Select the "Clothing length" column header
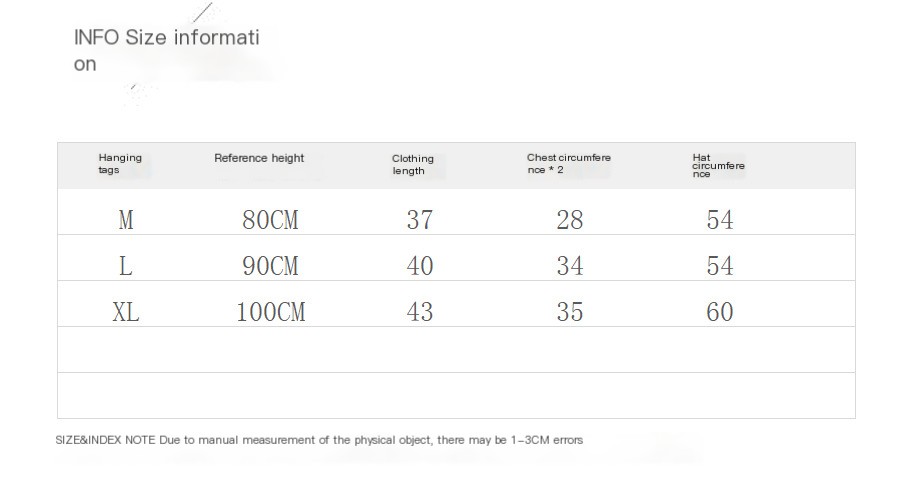The width and height of the screenshot is (916, 487). point(412,164)
